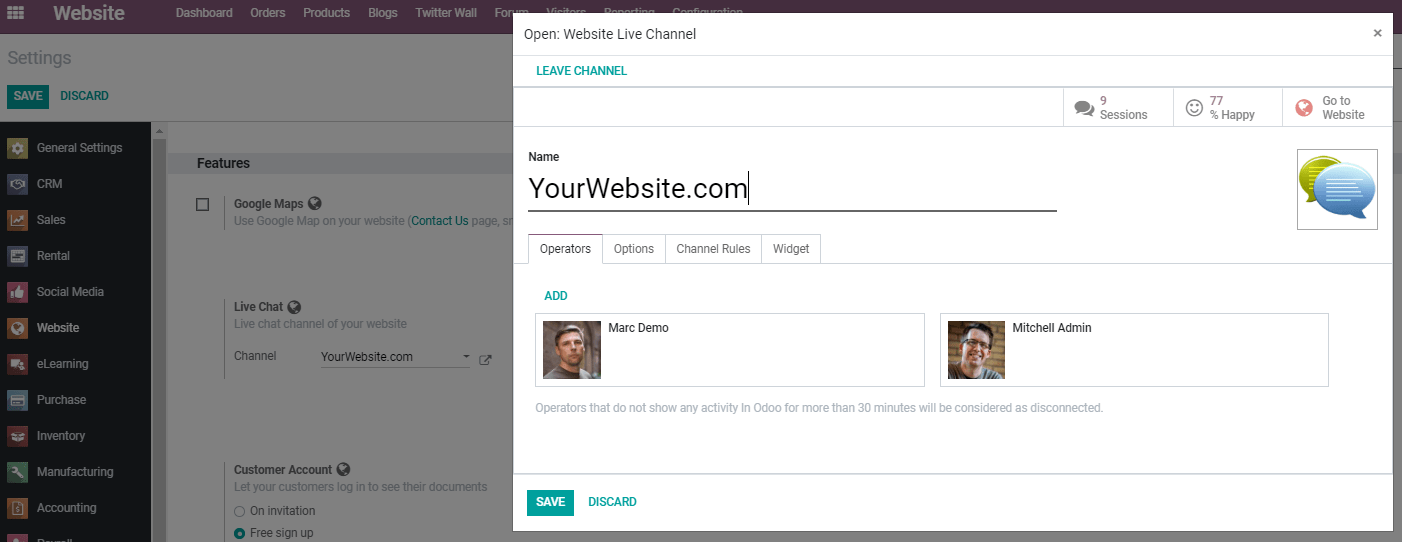Click the Website app title
The width and height of the screenshot is (1402, 542).
pyautogui.click(x=89, y=14)
